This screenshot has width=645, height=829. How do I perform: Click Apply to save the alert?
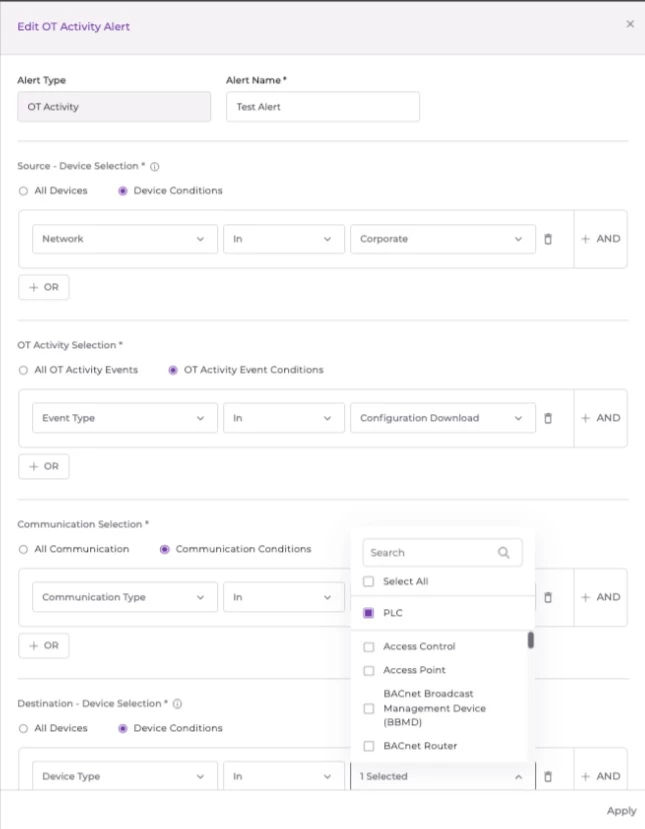coord(621,811)
